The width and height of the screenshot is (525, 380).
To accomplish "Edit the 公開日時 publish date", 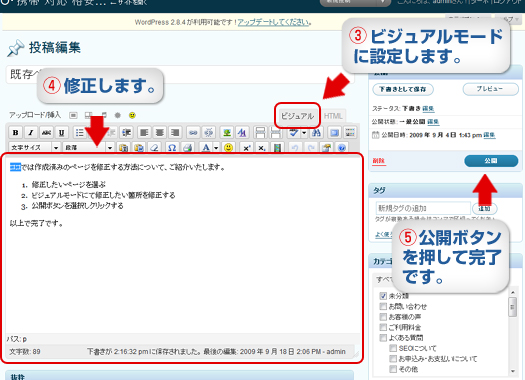I will pyautogui.click(x=489, y=135).
